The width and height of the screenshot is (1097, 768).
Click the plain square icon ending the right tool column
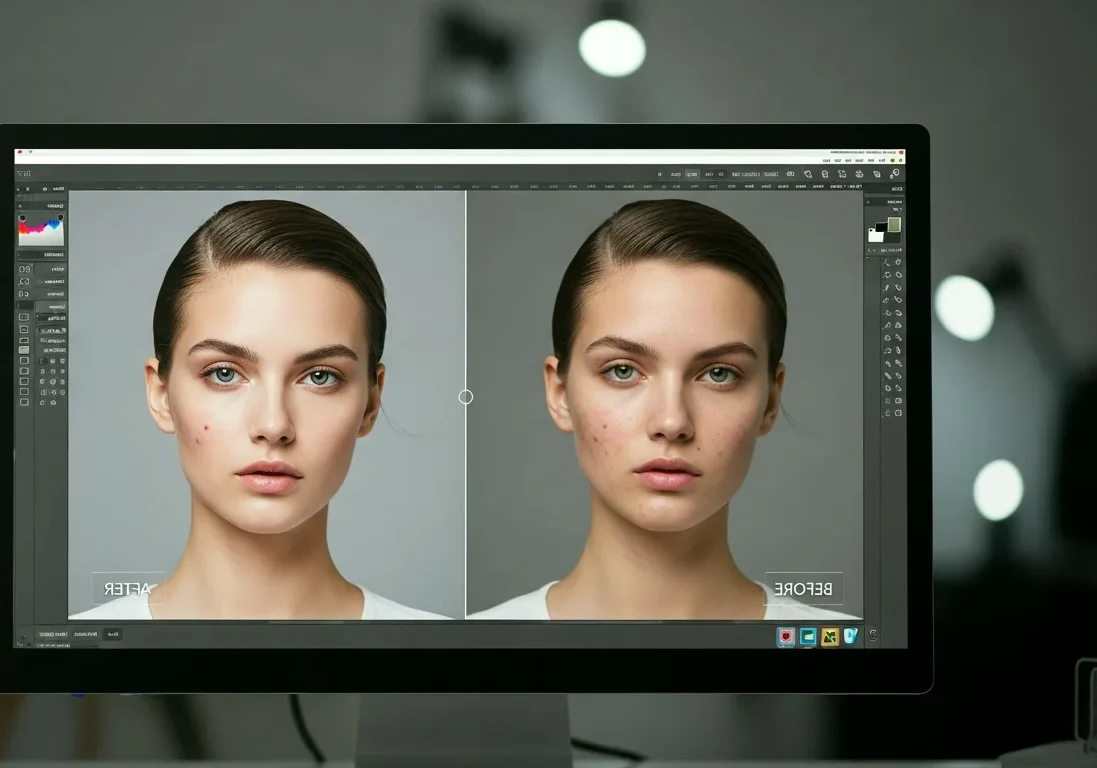pyautogui.click(x=899, y=413)
